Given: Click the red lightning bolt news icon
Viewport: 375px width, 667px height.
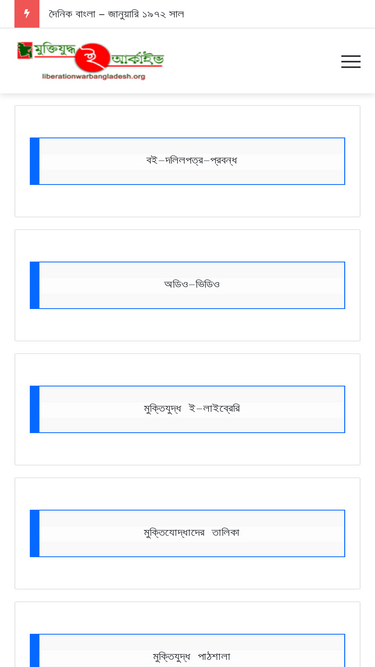Looking at the screenshot, I should (27, 14).
